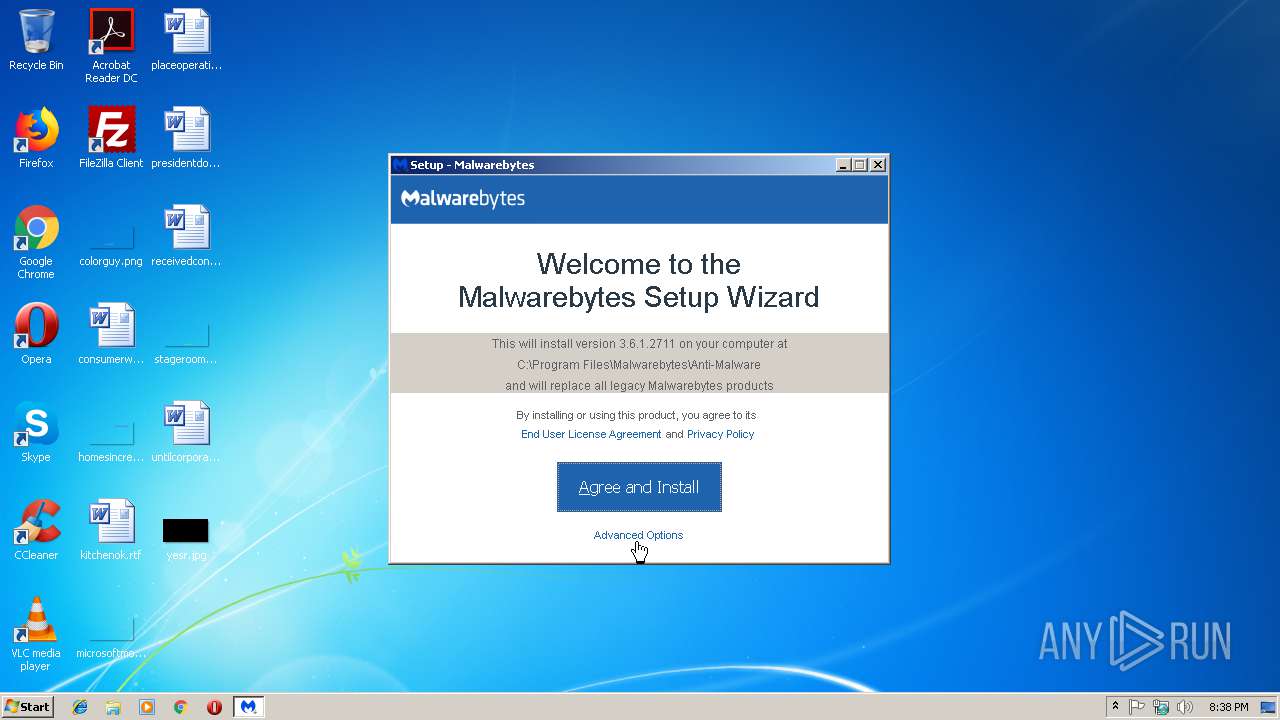Select the consumerw… Word document icon
1280x720 pixels.
[x=111, y=334]
